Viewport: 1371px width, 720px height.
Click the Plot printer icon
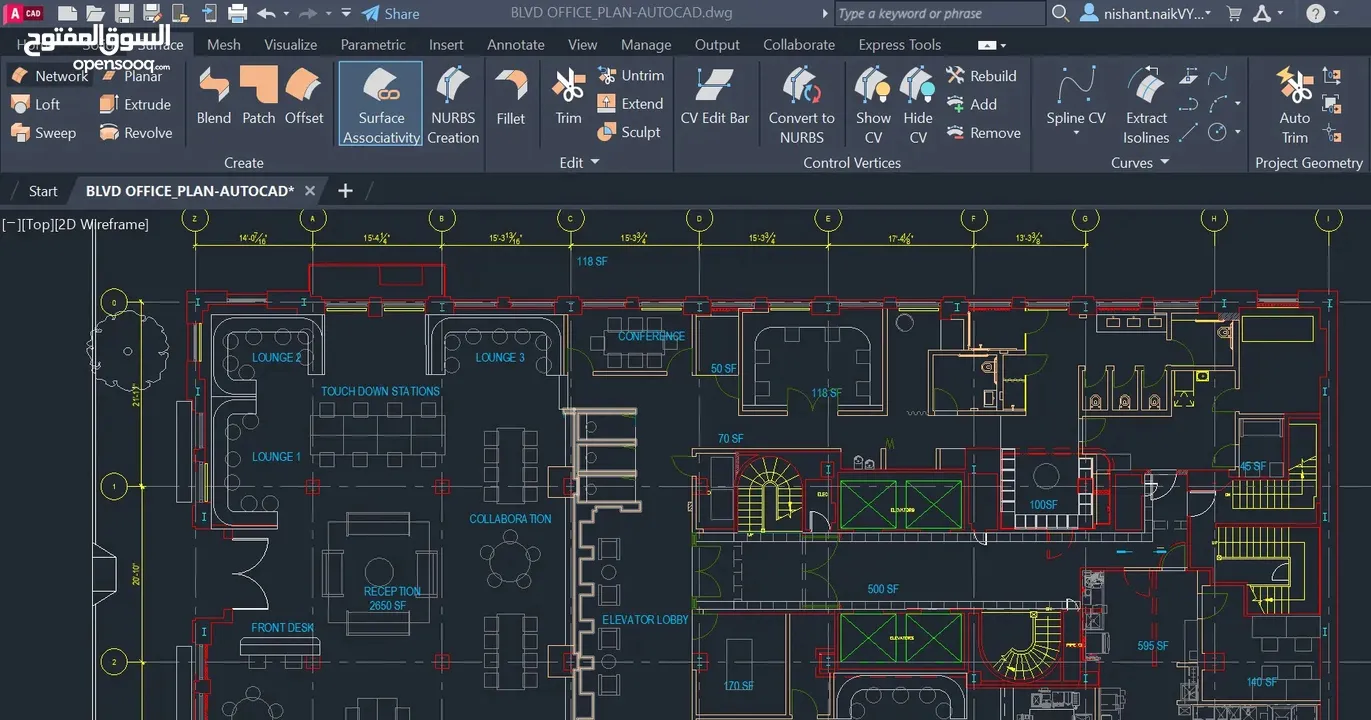[238, 14]
